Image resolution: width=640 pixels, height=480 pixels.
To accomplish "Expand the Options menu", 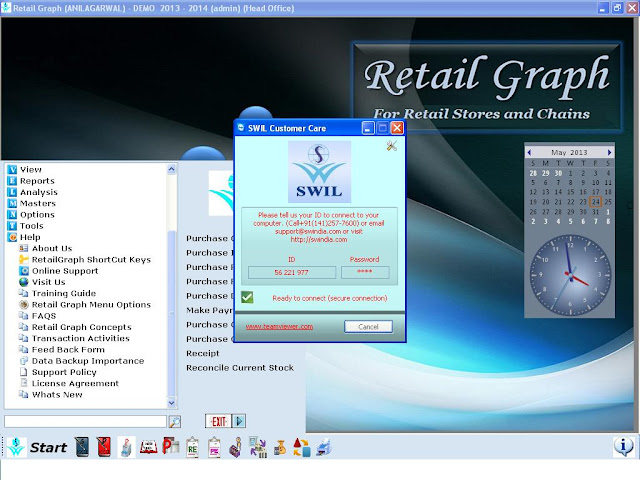I will pos(37,214).
